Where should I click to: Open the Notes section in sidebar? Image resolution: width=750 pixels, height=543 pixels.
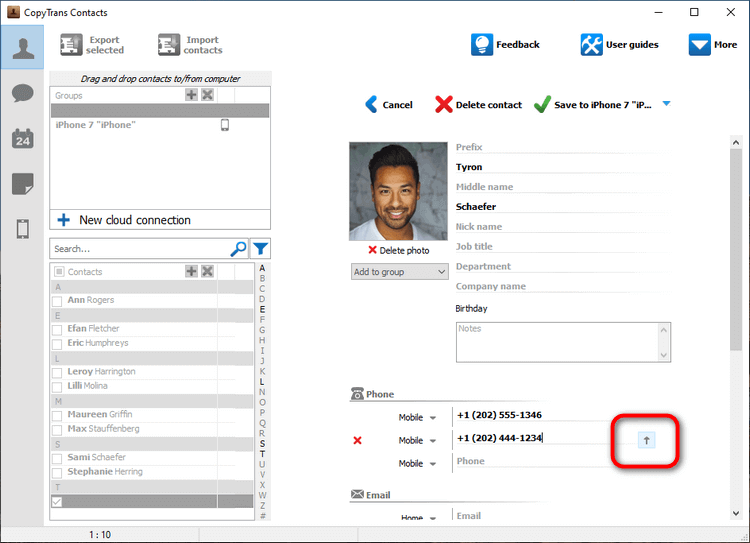tap(22, 184)
